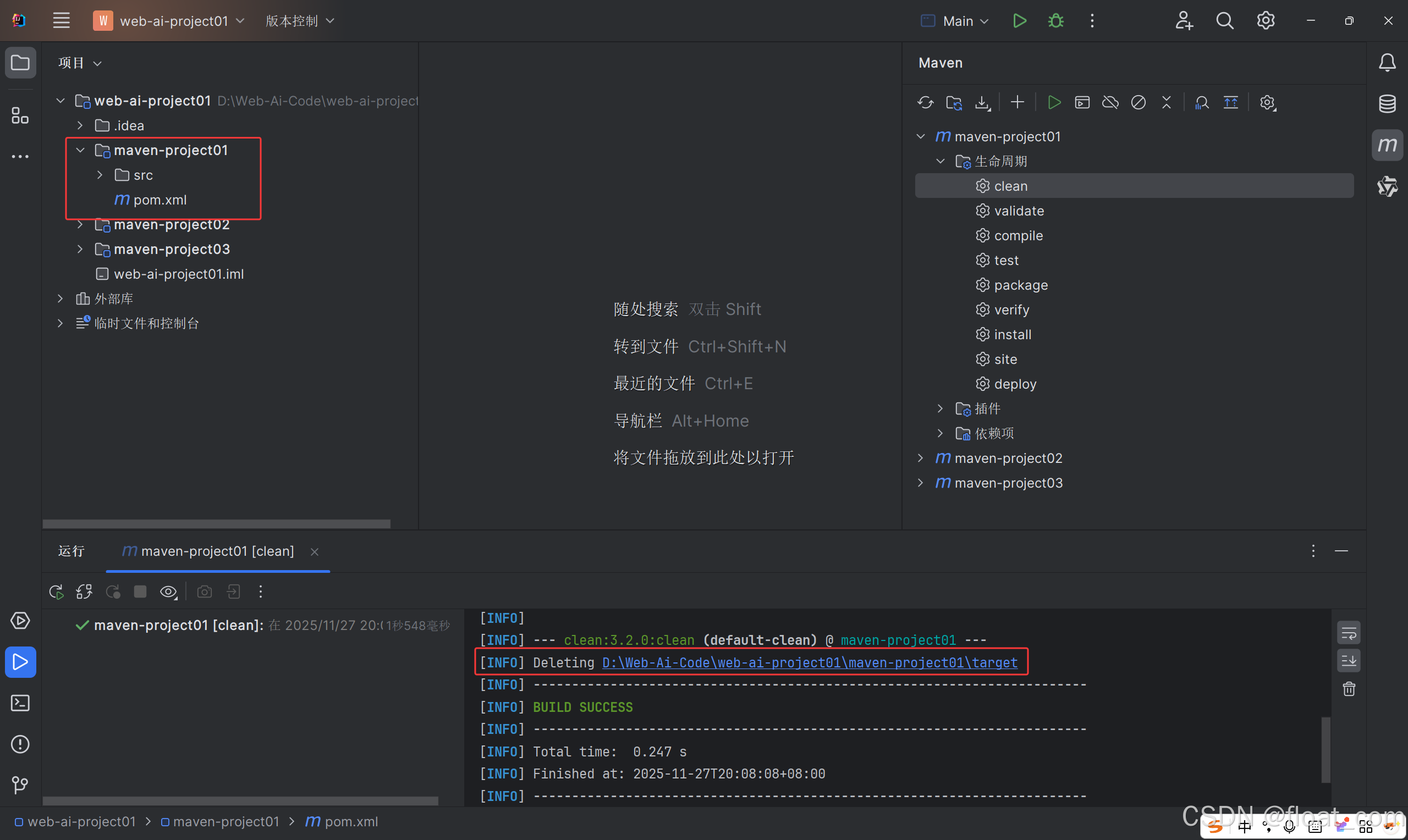Toggle Maven offline mode

[1110, 102]
